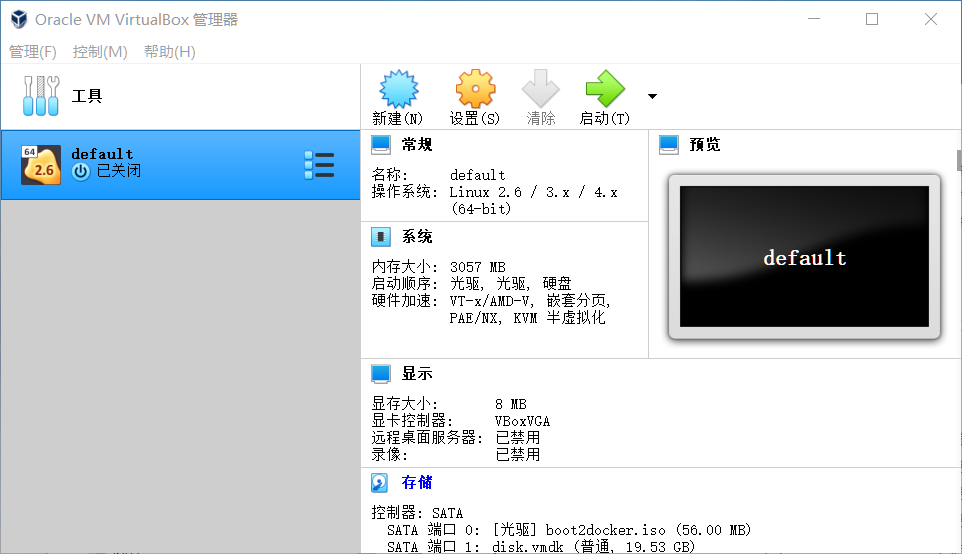Click 'VT-x/AMD-V, 嵌套分页' acceleration text
This screenshot has width=962, height=554.
530,301
